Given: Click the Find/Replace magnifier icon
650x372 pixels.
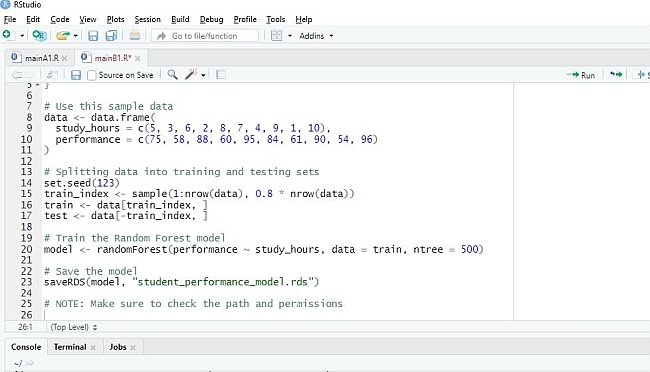Looking at the screenshot, I should (x=172, y=75).
